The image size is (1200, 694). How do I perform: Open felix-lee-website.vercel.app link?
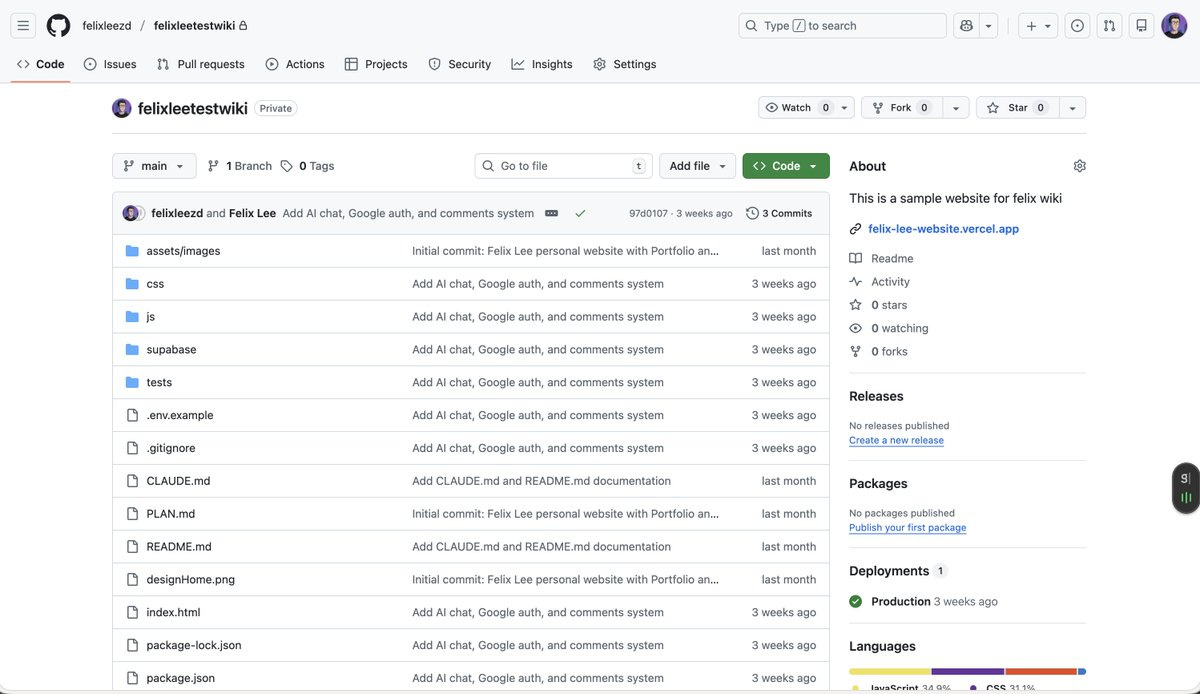pos(943,229)
